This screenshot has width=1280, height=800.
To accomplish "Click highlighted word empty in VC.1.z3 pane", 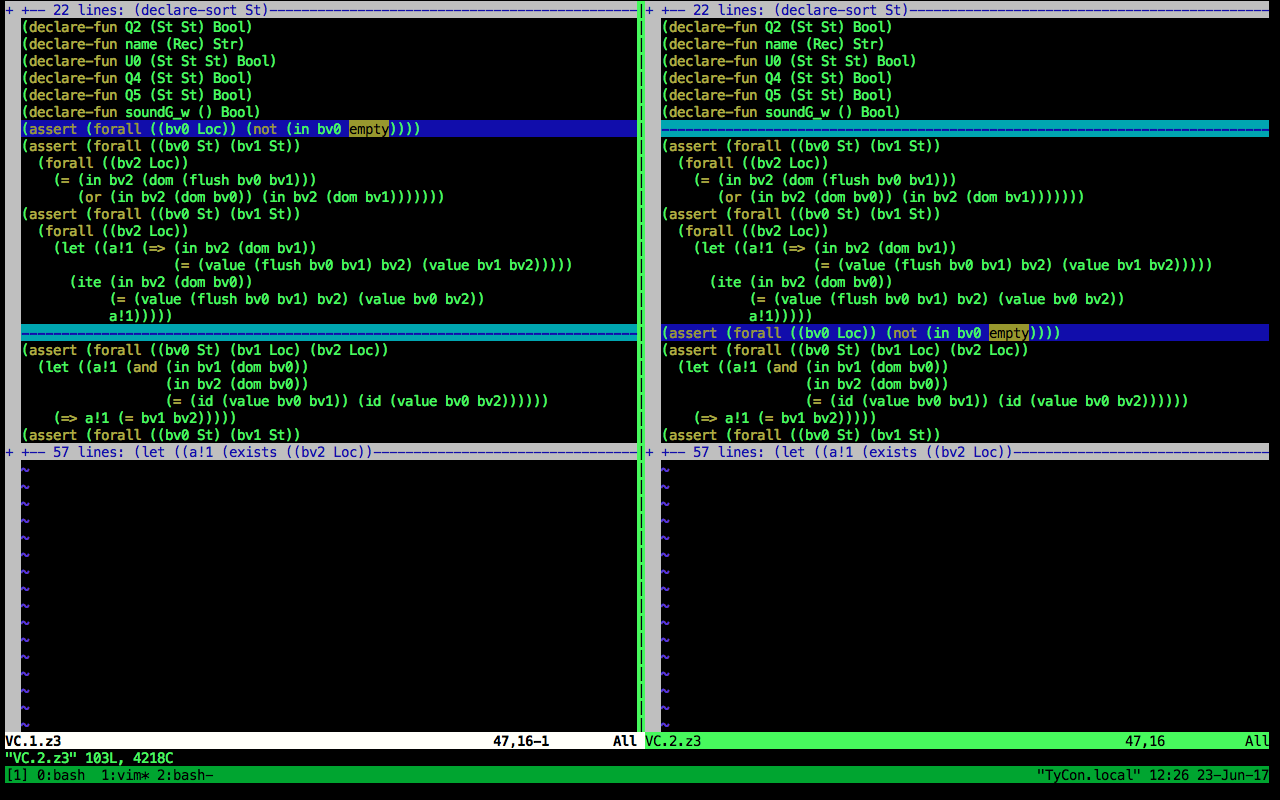I will point(369,129).
